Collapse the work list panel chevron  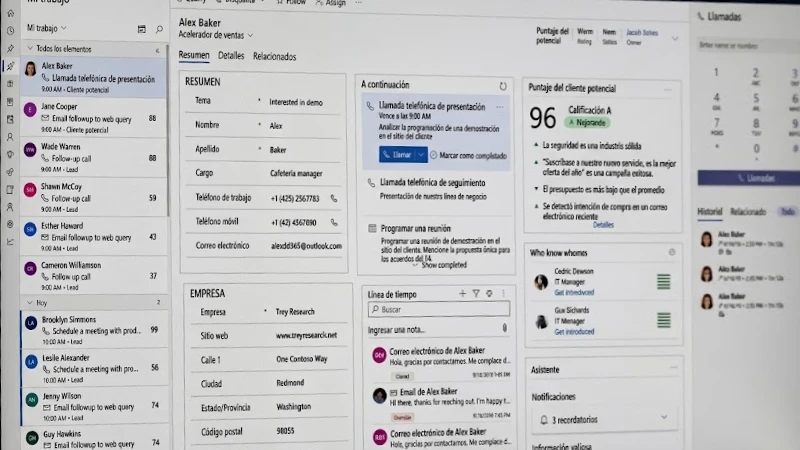tap(157, 51)
